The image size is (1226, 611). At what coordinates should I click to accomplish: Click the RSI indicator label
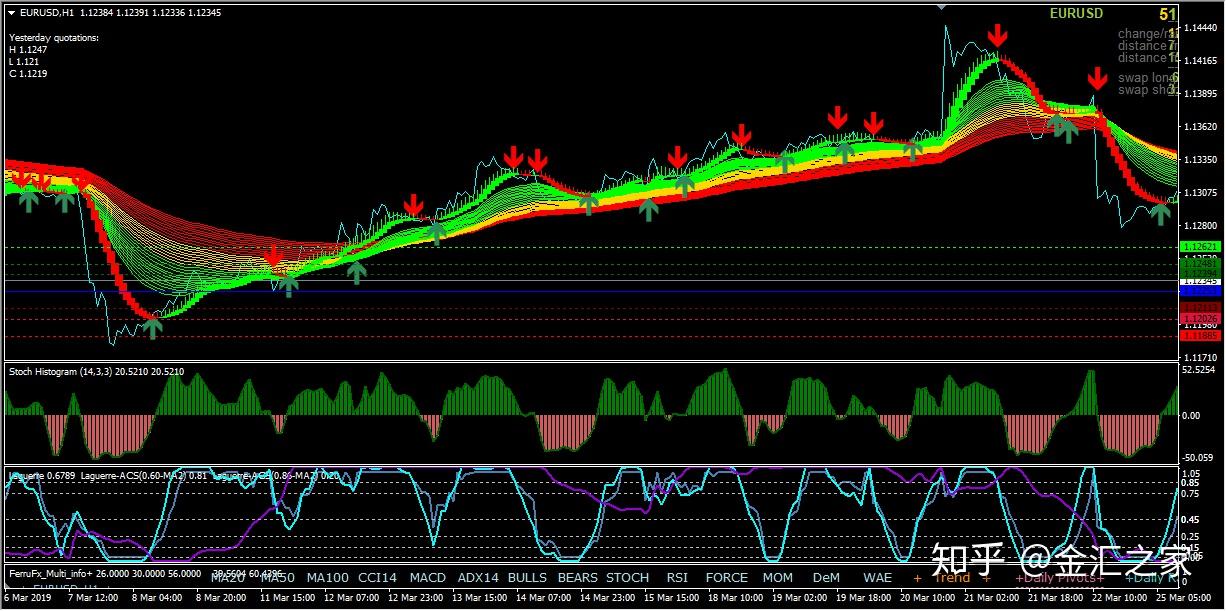677,577
